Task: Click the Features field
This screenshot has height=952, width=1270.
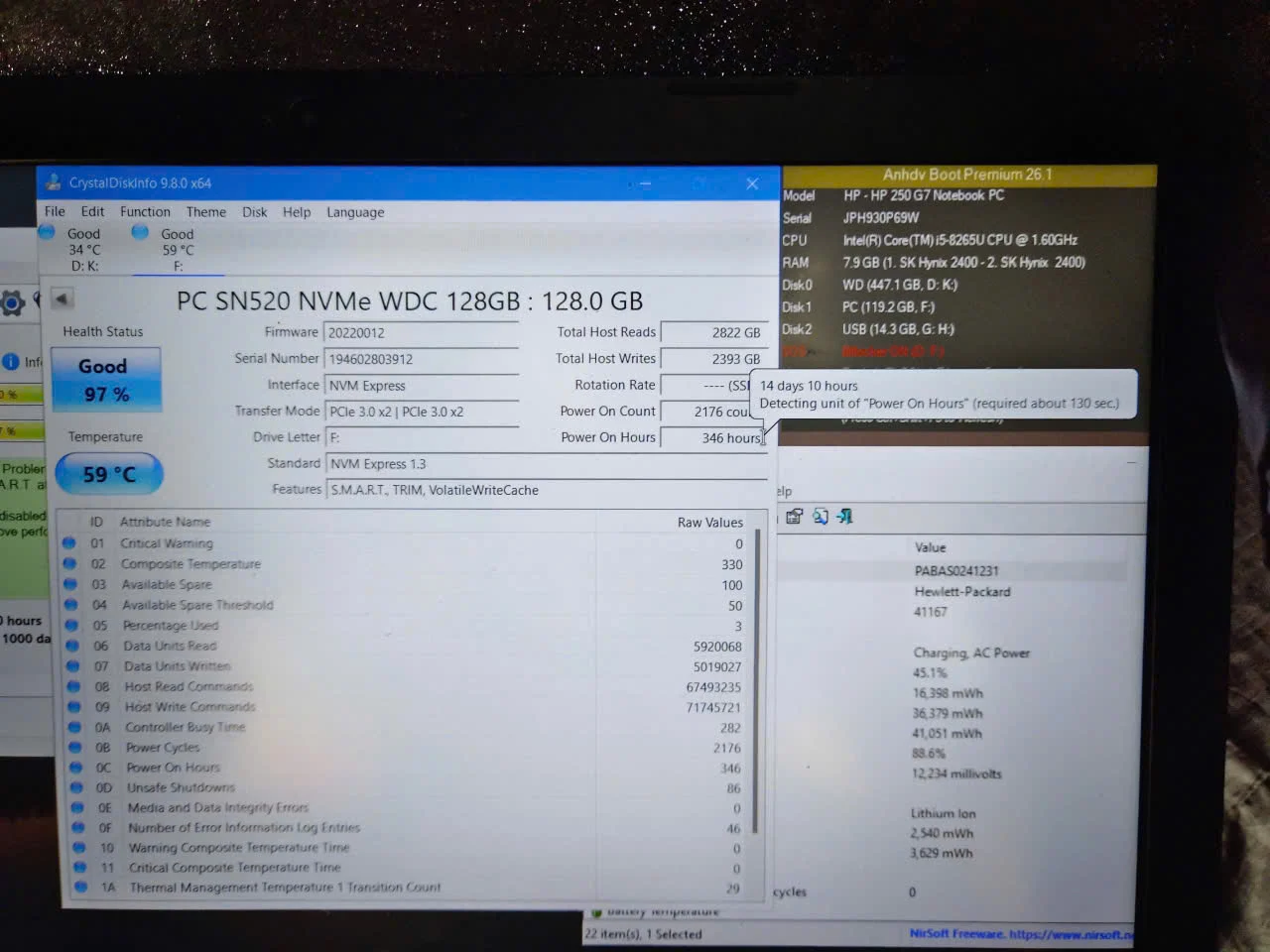Action: click(547, 490)
